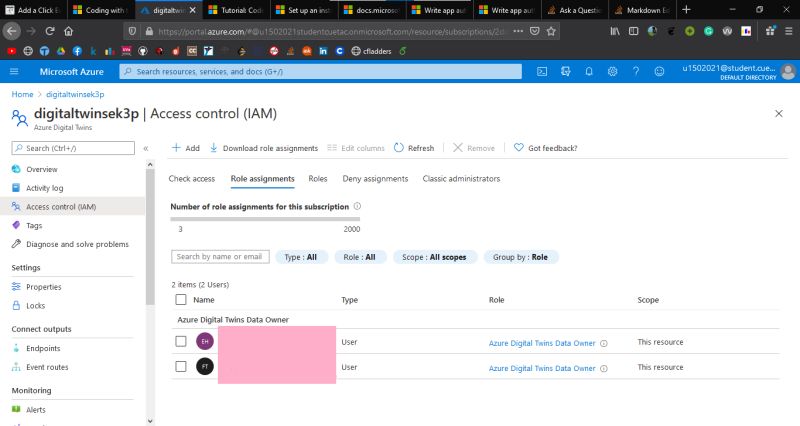The width and height of the screenshot is (800, 426).
Task: Open Alerts under Monitoring
Action: coord(36,410)
